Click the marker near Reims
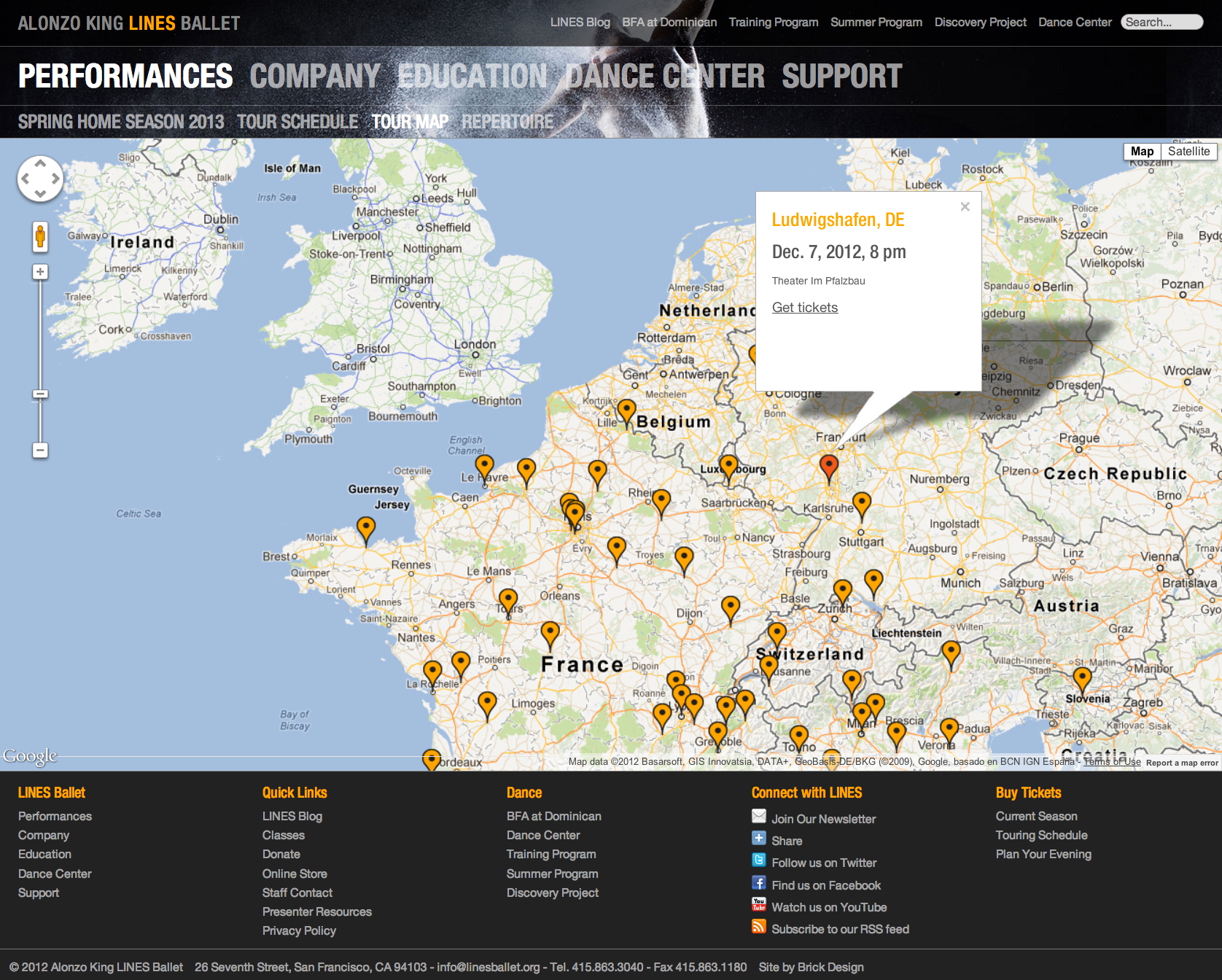1222x980 pixels. point(661,503)
